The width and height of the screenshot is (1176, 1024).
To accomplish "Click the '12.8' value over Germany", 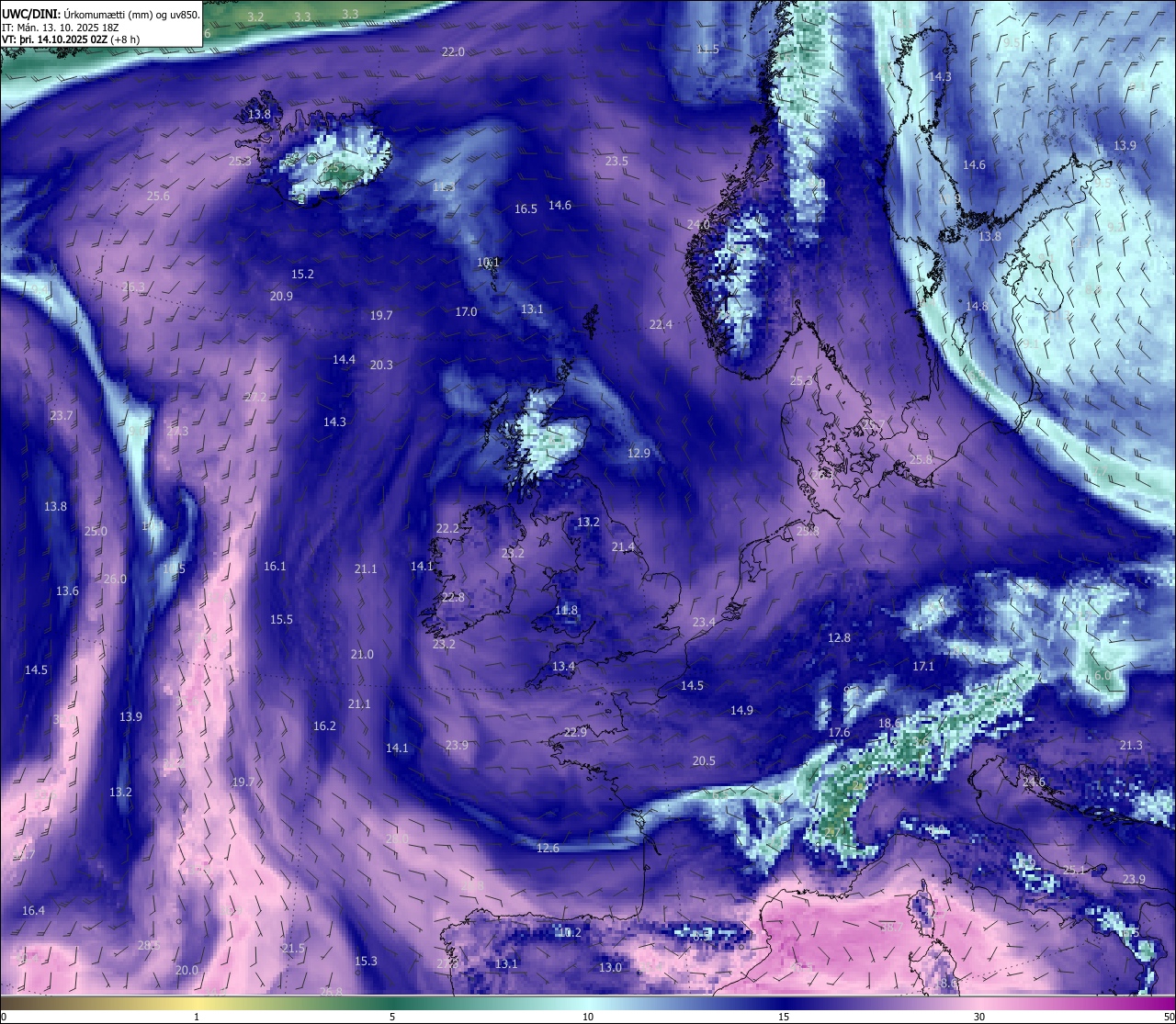I will tap(839, 637).
